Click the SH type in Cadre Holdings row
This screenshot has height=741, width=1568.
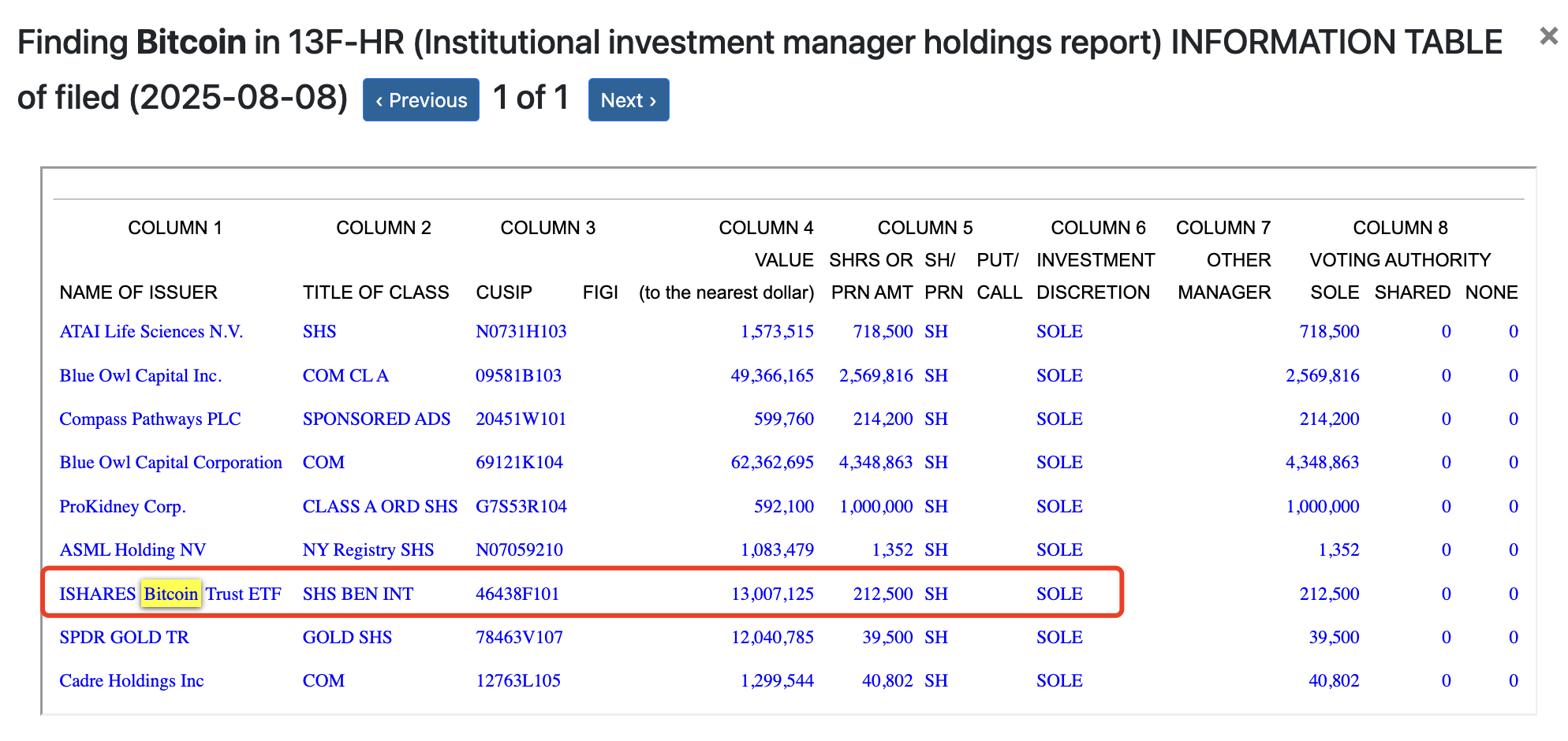936,680
